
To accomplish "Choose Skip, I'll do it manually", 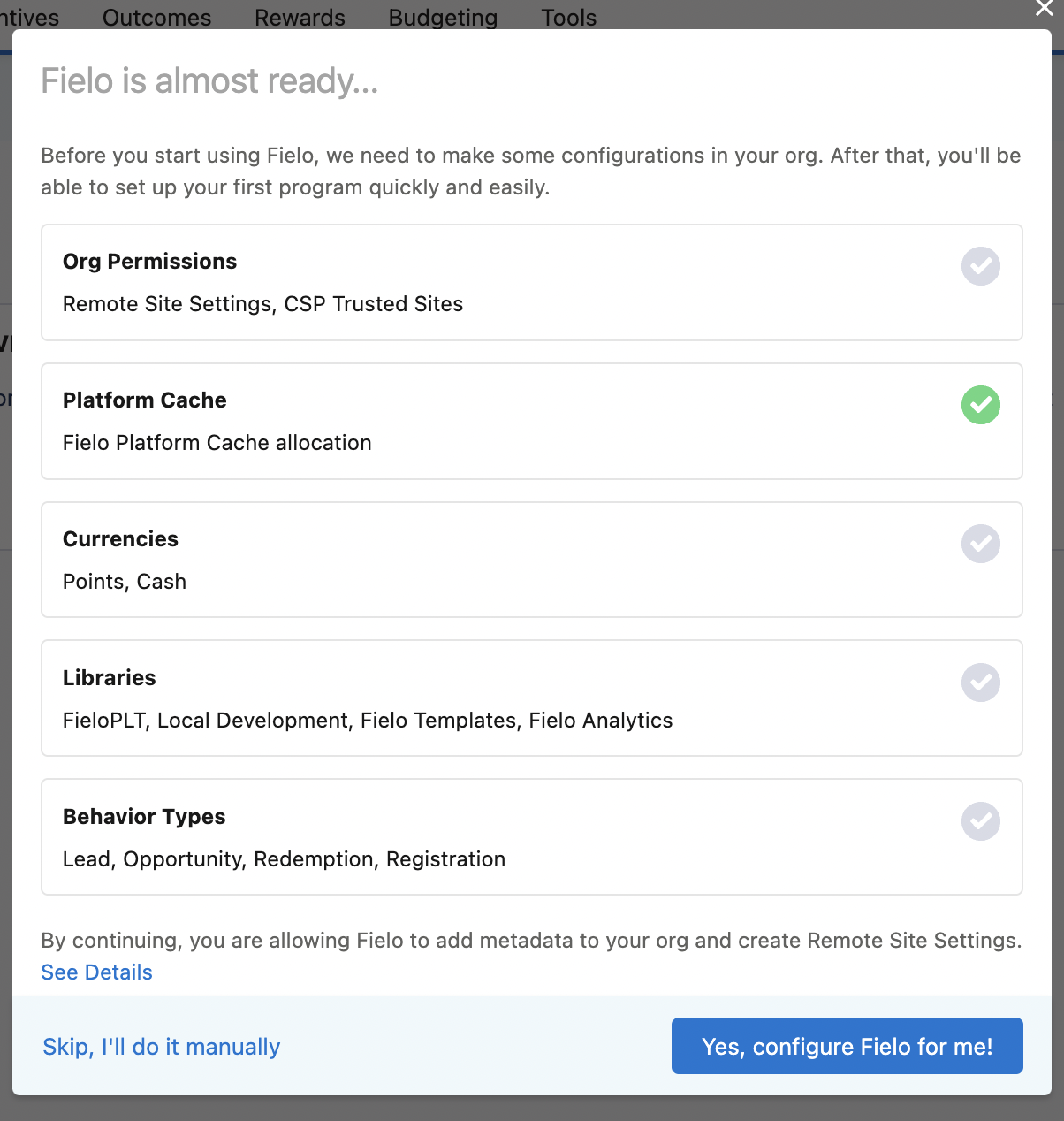I will (x=162, y=1047).
